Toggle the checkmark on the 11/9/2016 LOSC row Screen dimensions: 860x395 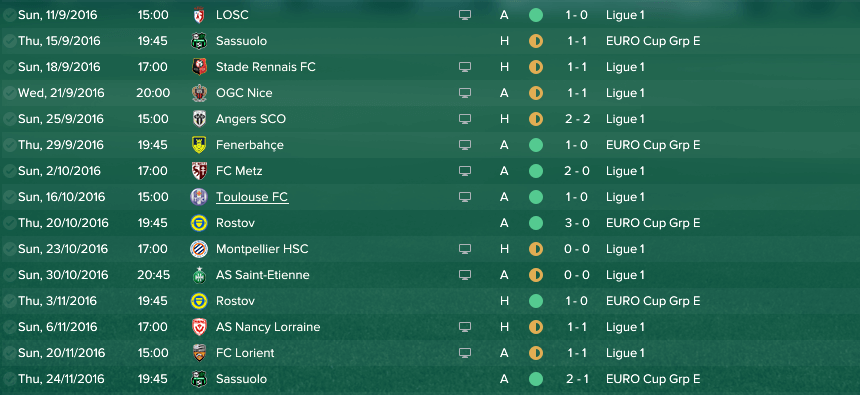9,15
